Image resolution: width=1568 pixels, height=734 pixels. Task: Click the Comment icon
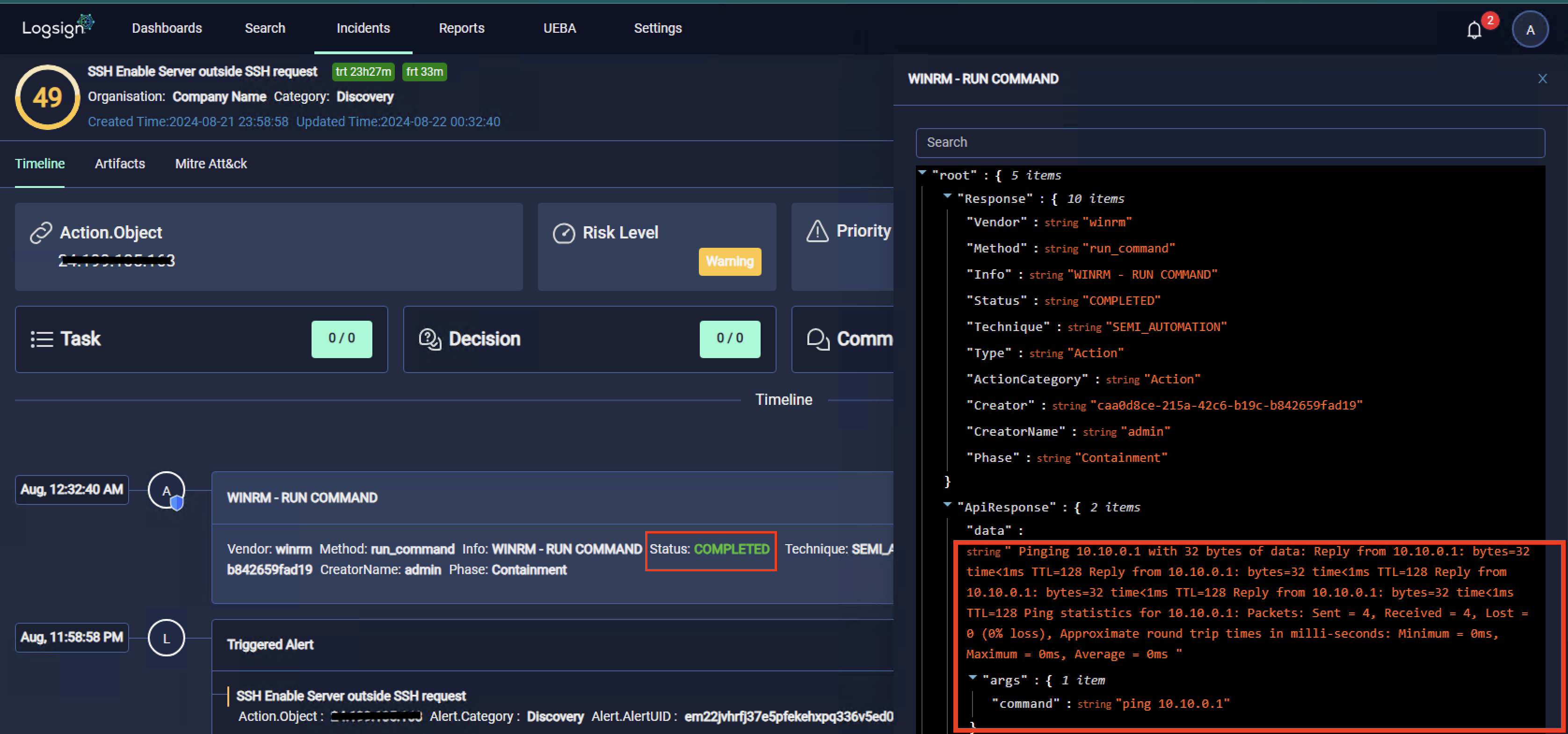pos(819,339)
